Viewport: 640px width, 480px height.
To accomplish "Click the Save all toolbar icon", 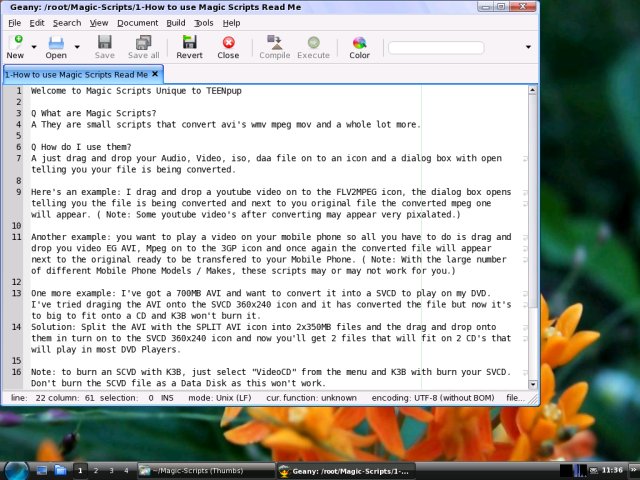I will (x=144, y=47).
